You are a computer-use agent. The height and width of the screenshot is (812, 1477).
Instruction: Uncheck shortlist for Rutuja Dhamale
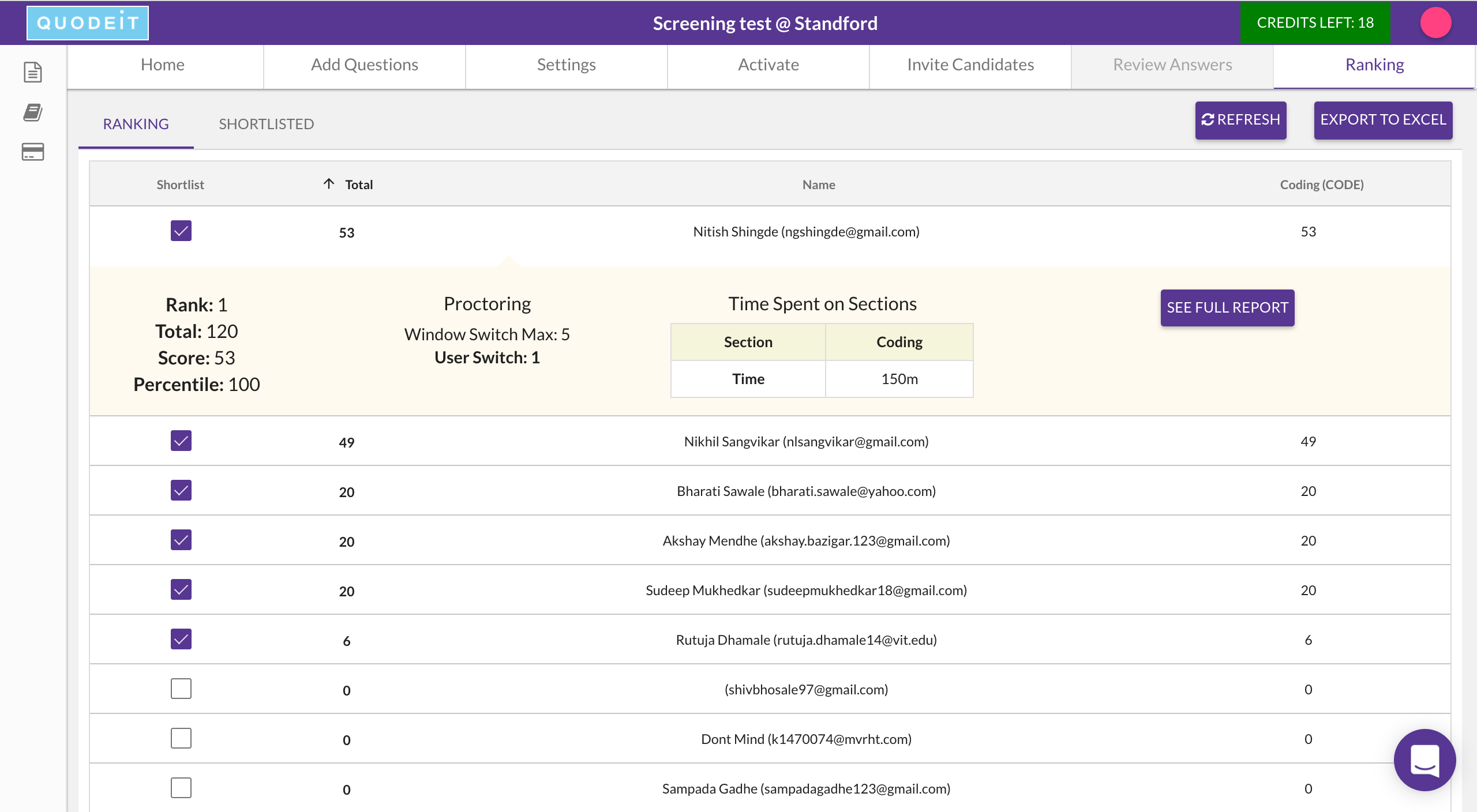(x=181, y=640)
